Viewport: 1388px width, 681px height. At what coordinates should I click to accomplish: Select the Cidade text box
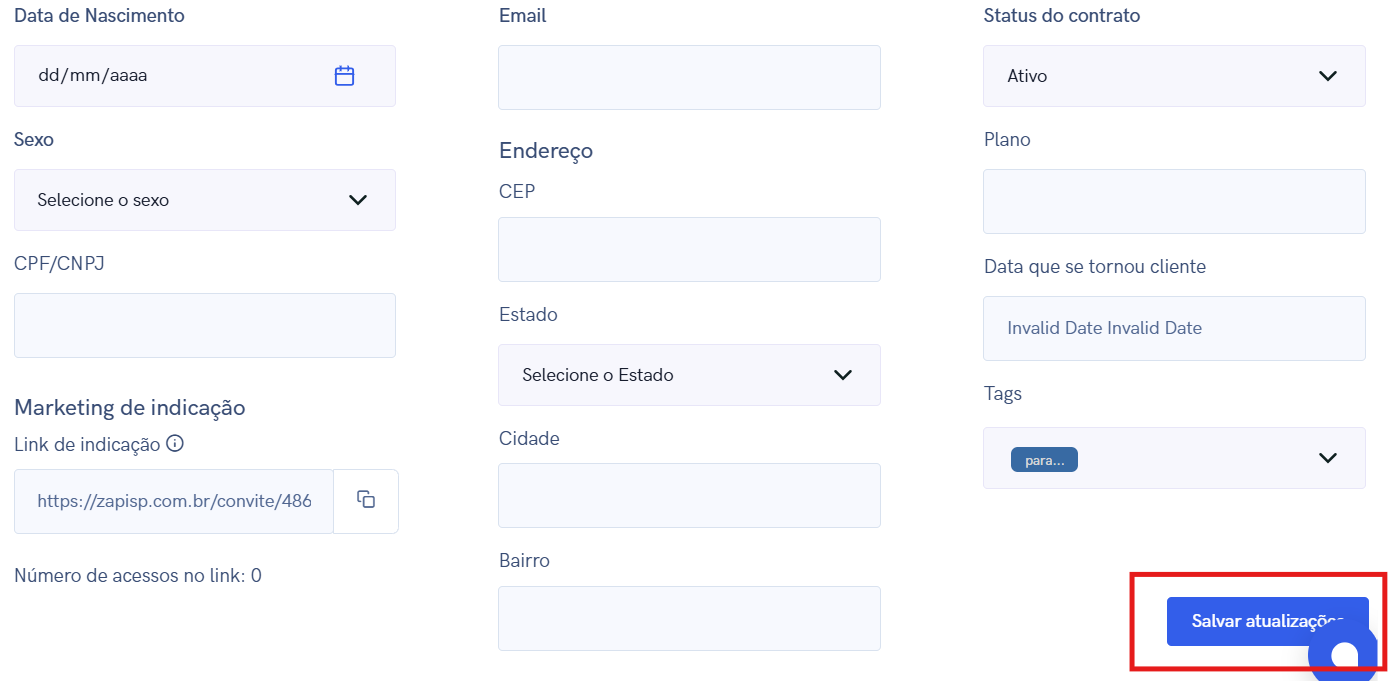coord(689,495)
